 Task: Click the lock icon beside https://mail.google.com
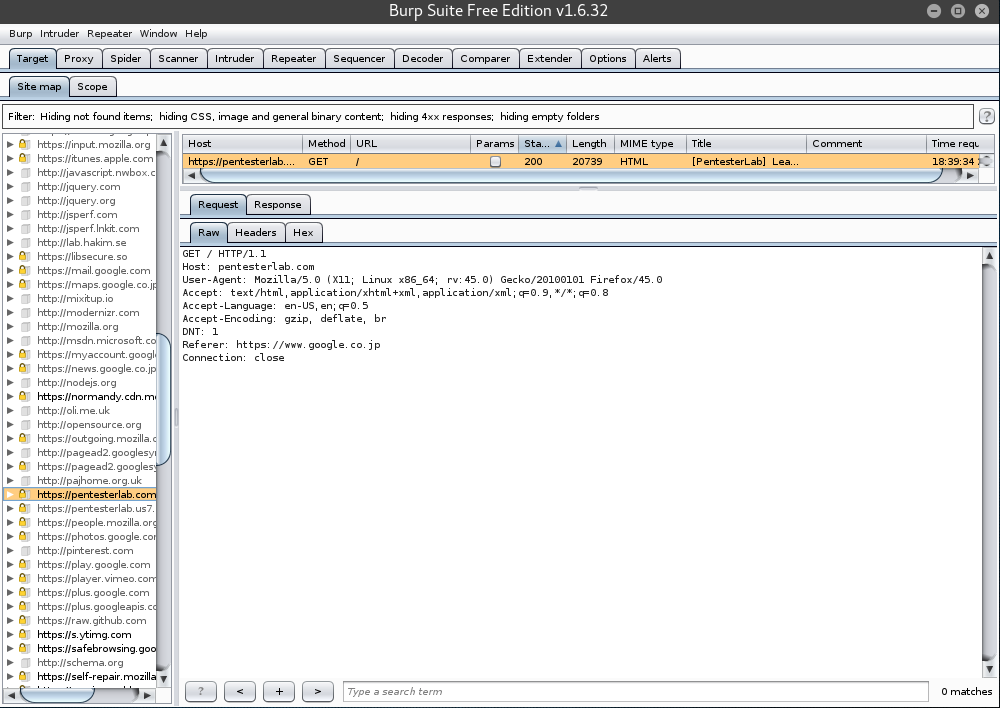23,270
